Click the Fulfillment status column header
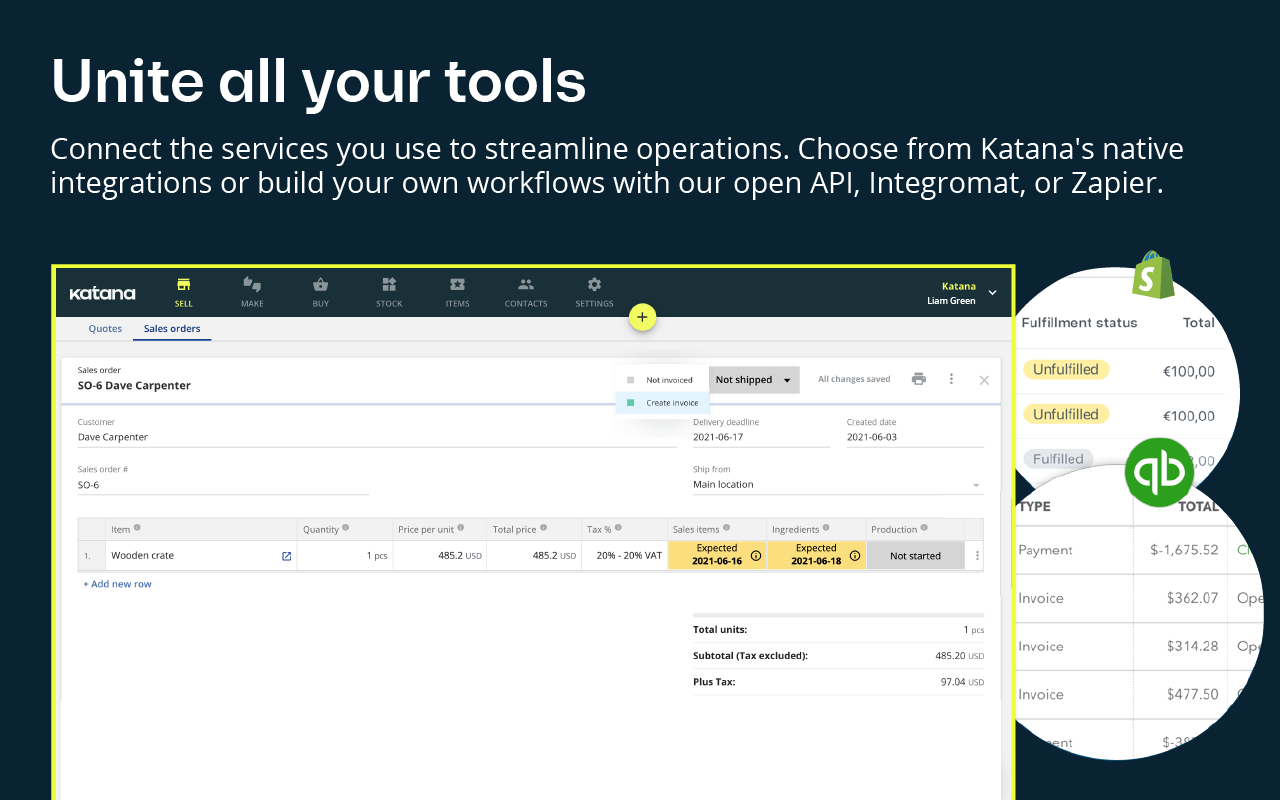 [x=1079, y=323]
